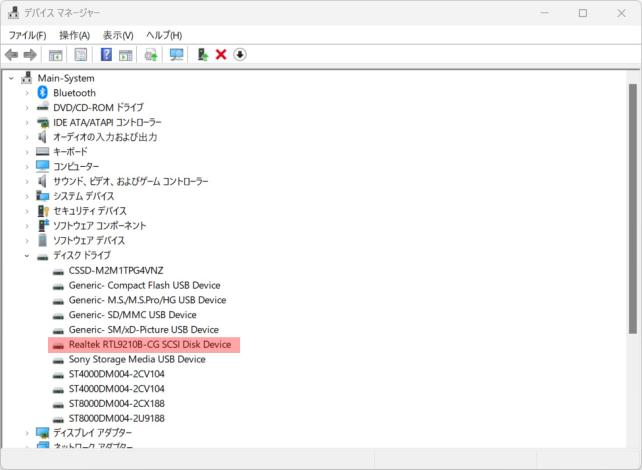642x470 pixels.
Task: Click the Back arrow toolbar icon
Action: pos(11,54)
